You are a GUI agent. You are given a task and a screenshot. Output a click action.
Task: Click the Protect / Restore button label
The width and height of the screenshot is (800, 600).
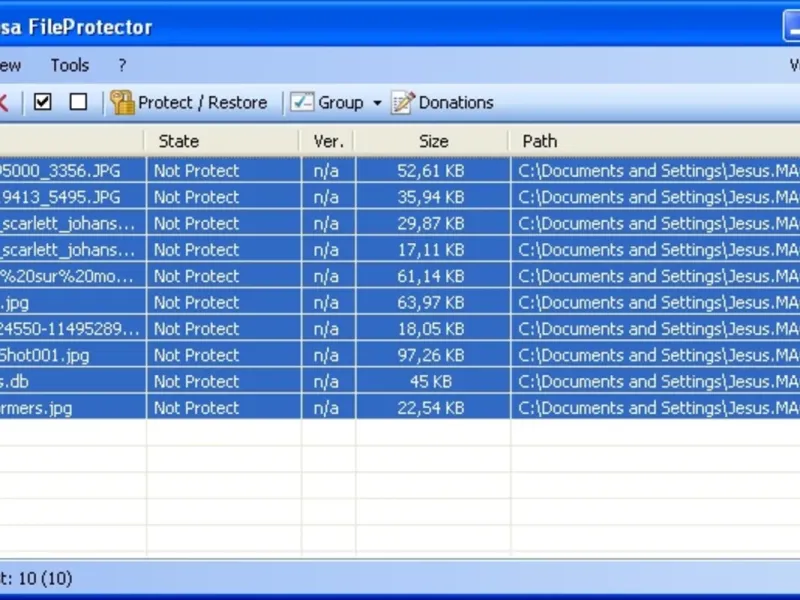[x=203, y=103]
